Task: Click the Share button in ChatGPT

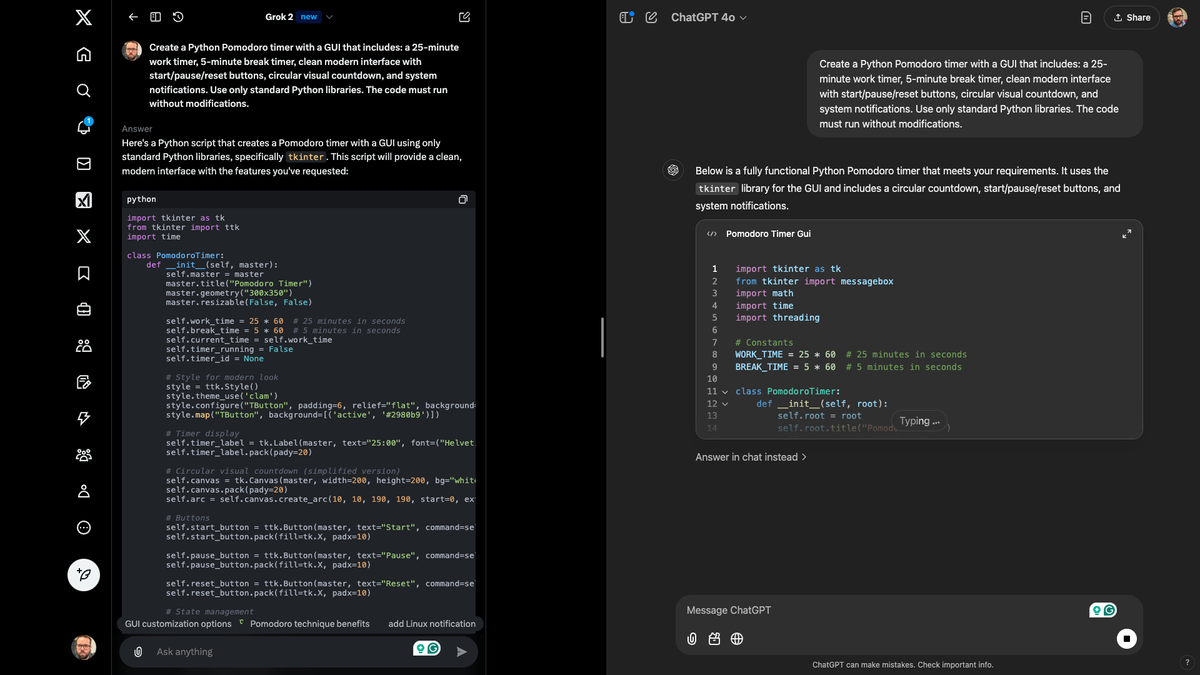Action: click(x=1131, y=17)
